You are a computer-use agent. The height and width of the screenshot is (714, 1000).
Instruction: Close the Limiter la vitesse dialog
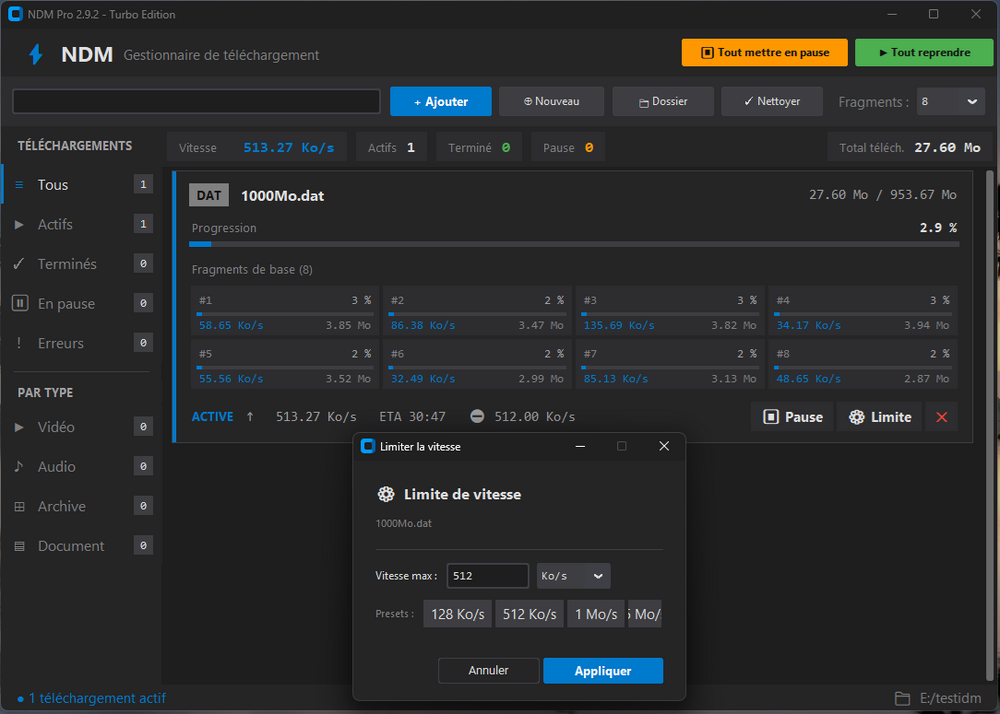664,446
